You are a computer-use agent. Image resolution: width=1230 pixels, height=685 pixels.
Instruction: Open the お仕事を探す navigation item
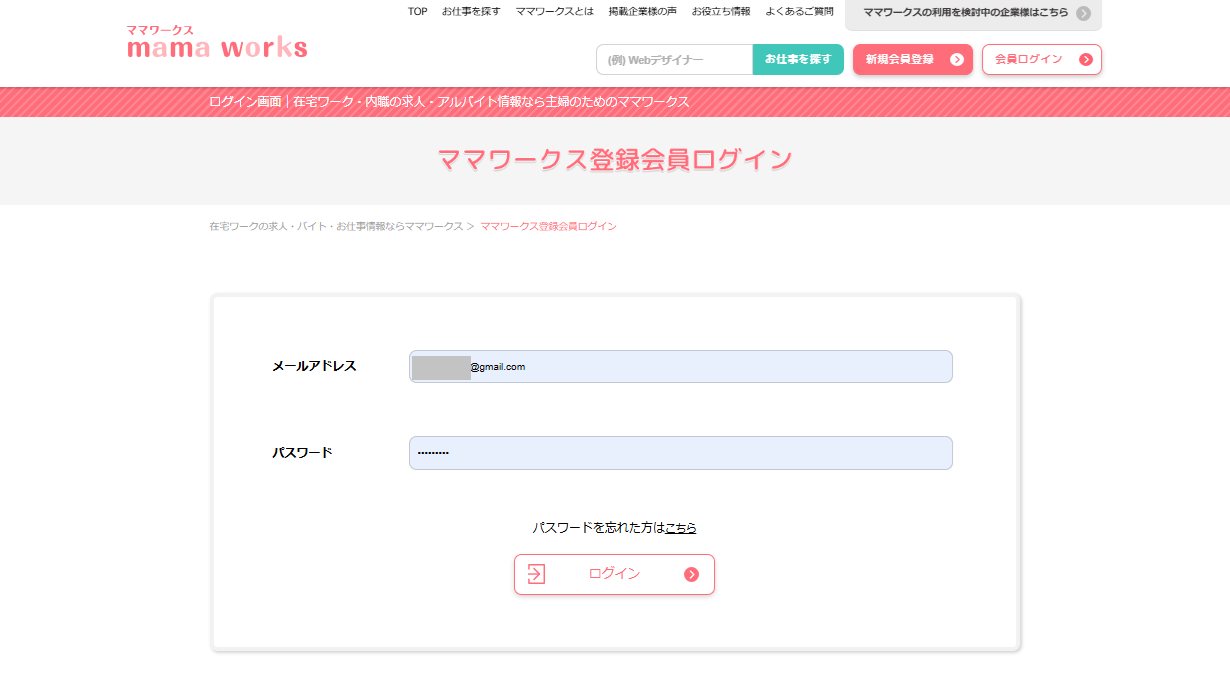point(471,11)
